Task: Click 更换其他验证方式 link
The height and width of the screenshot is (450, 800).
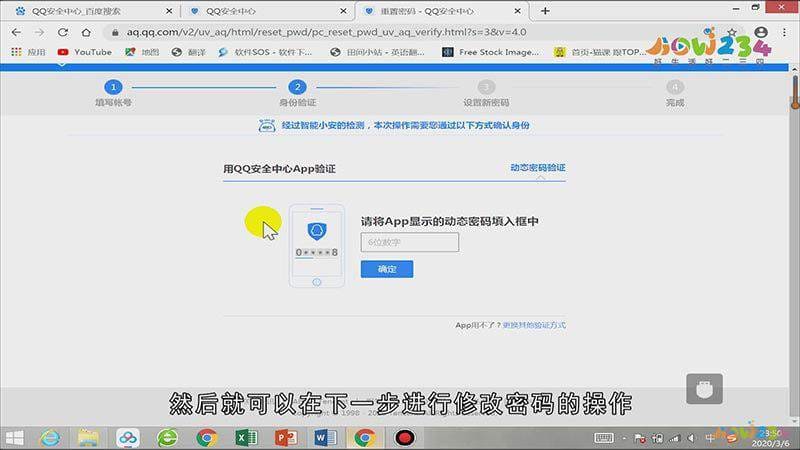Action: coord(534,325)
